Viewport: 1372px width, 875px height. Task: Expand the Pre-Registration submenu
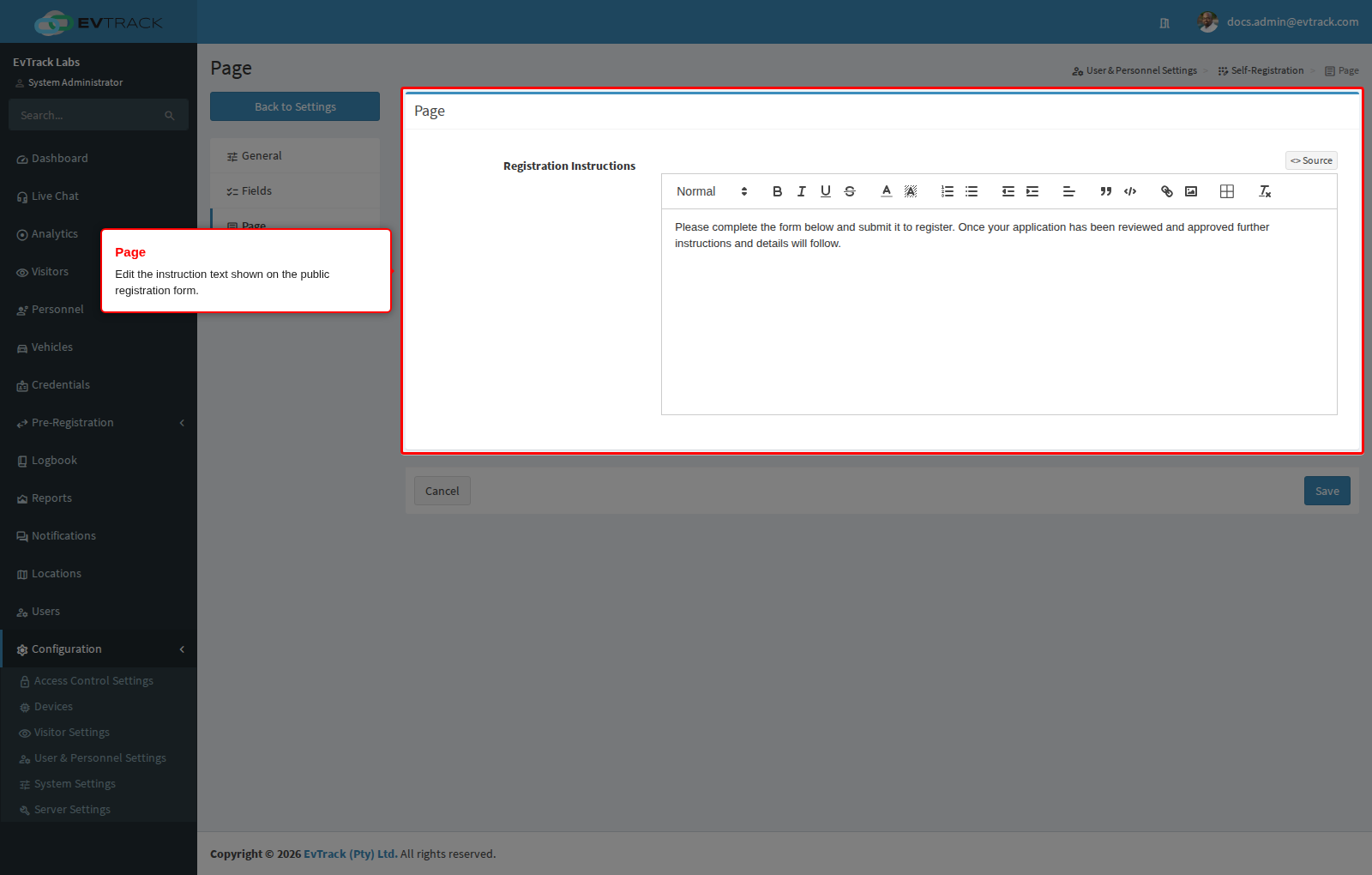[x=99, y=423]
